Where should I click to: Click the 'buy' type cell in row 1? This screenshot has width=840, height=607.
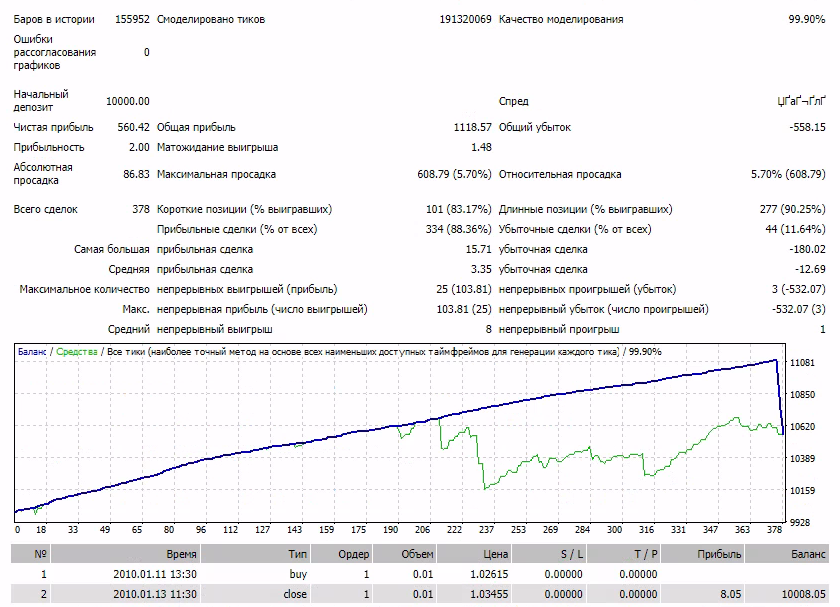pyautogui.click(x=298, y=574)
